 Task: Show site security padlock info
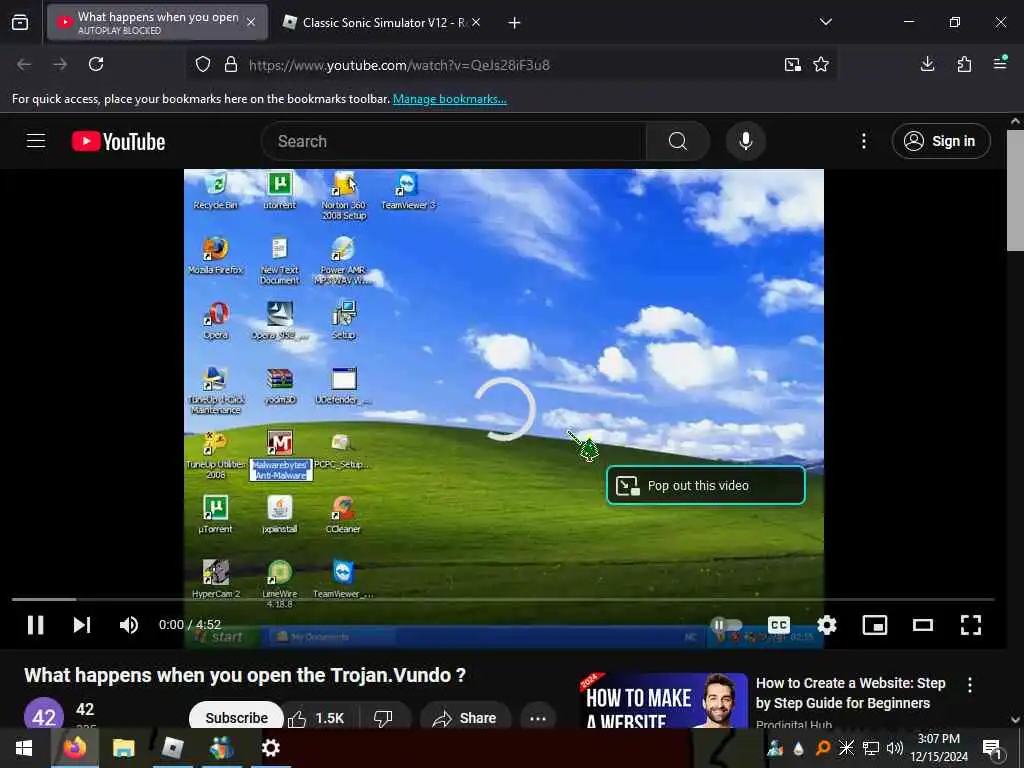[231, 65]
